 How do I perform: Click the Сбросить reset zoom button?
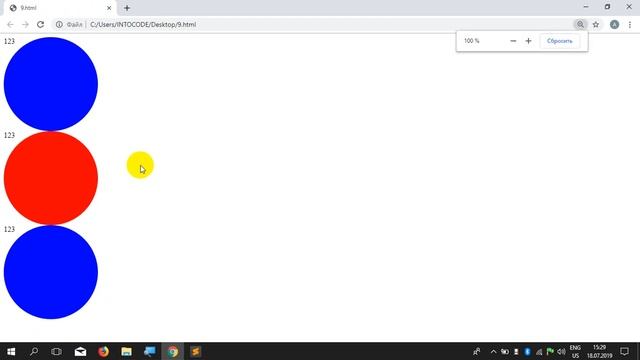[560, 41]
